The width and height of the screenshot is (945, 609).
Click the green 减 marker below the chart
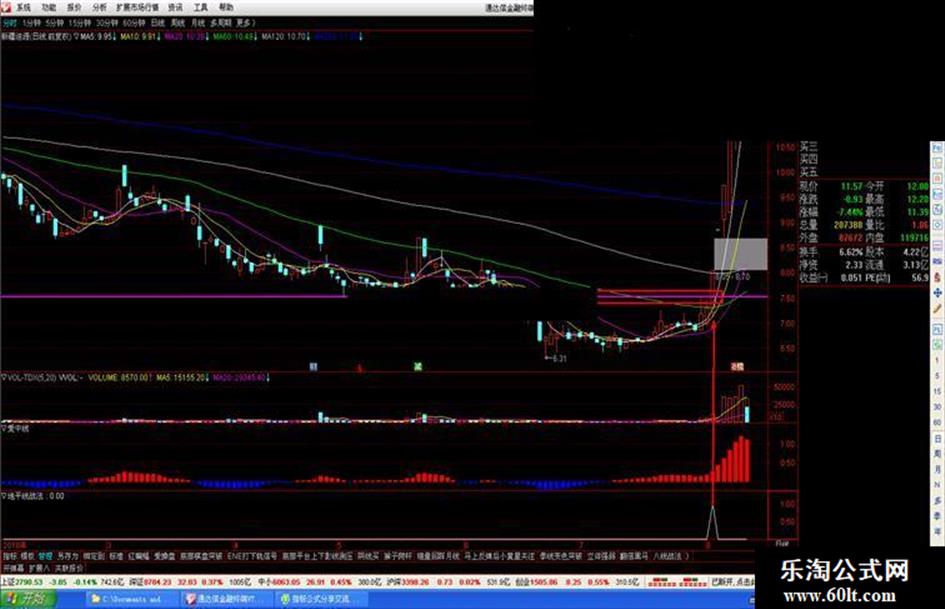(x=417, y=366)
